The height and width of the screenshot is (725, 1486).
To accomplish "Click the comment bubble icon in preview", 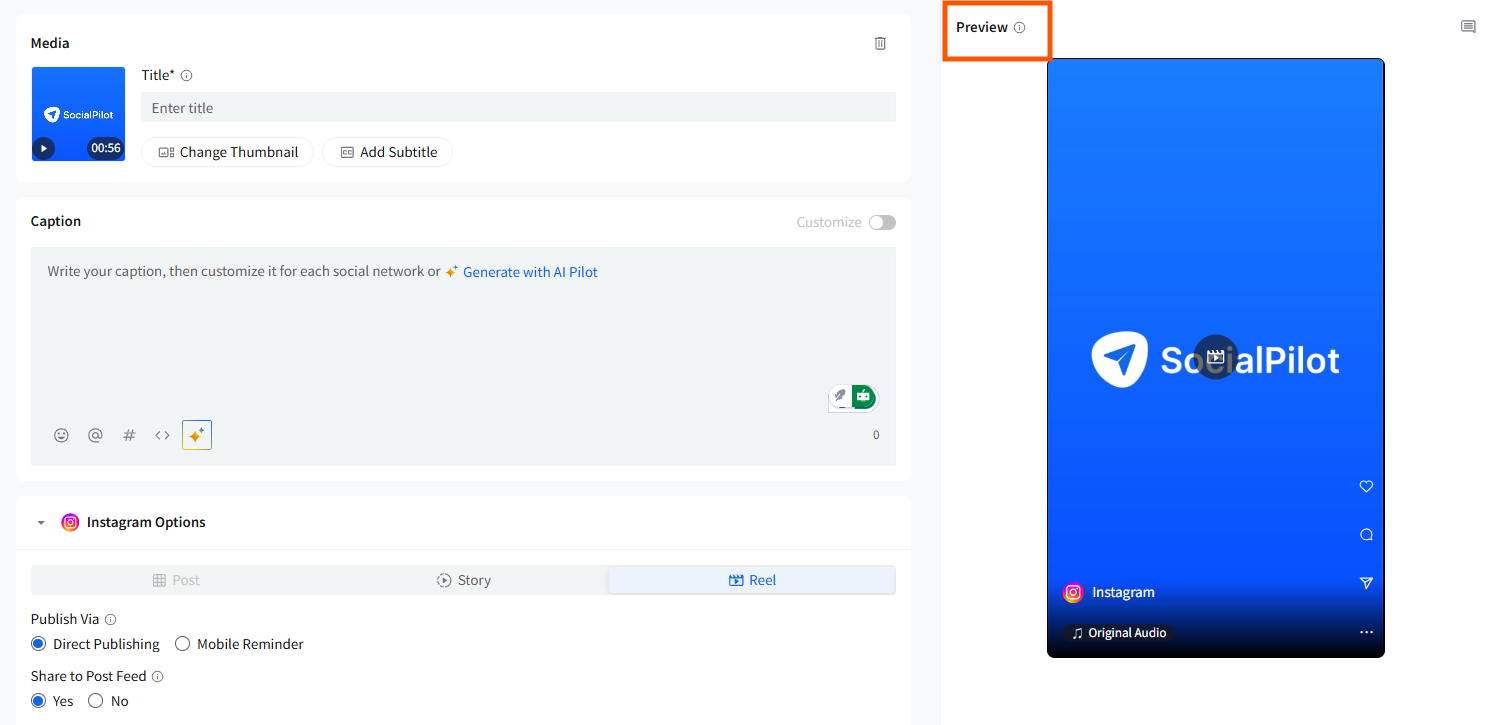I will [x=1366, y=535].
